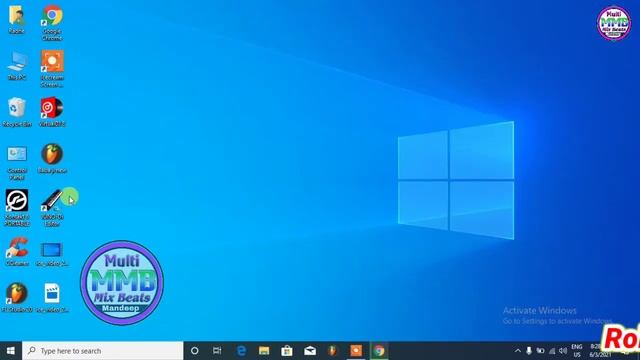Open the user folder icon on desktop
Screen dimensions: 640x360
[x=17, y=20]
